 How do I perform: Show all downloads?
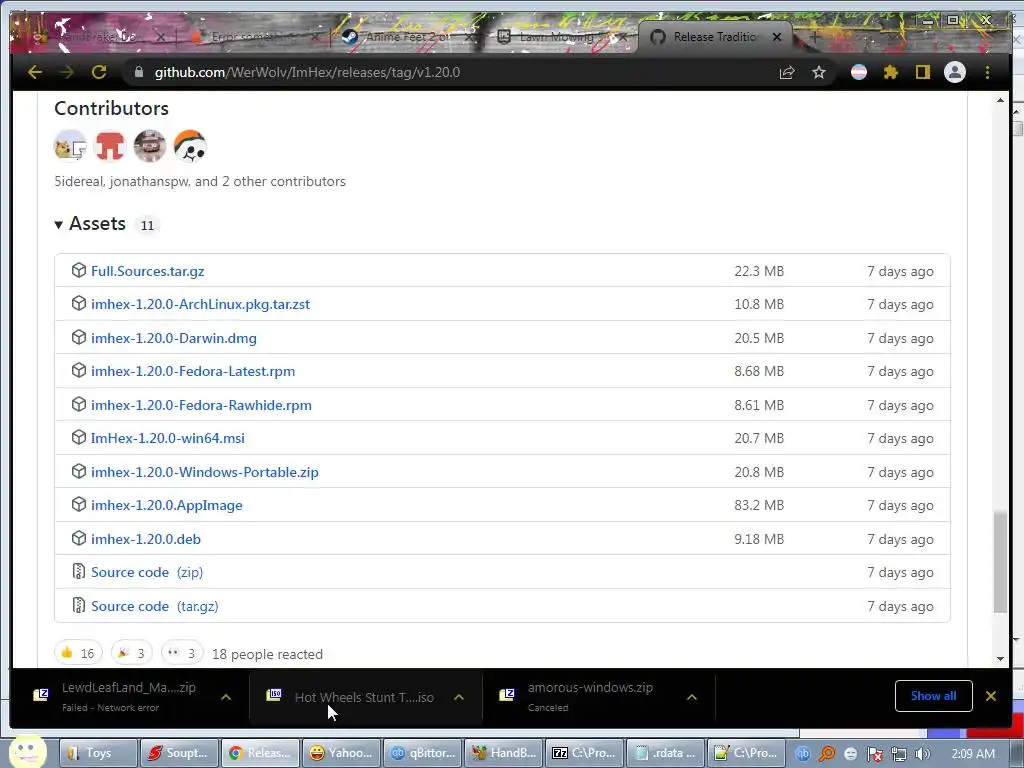pos(933,696)
